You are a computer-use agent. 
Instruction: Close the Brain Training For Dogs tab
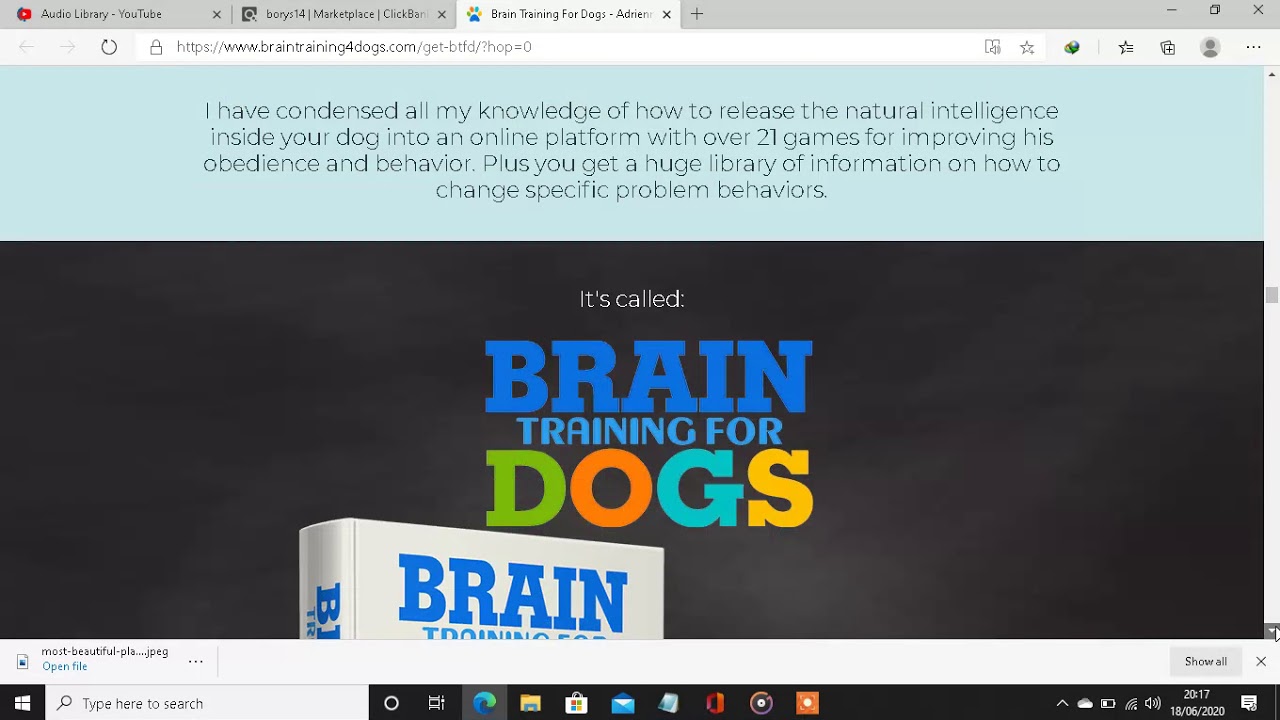(667, 14)
